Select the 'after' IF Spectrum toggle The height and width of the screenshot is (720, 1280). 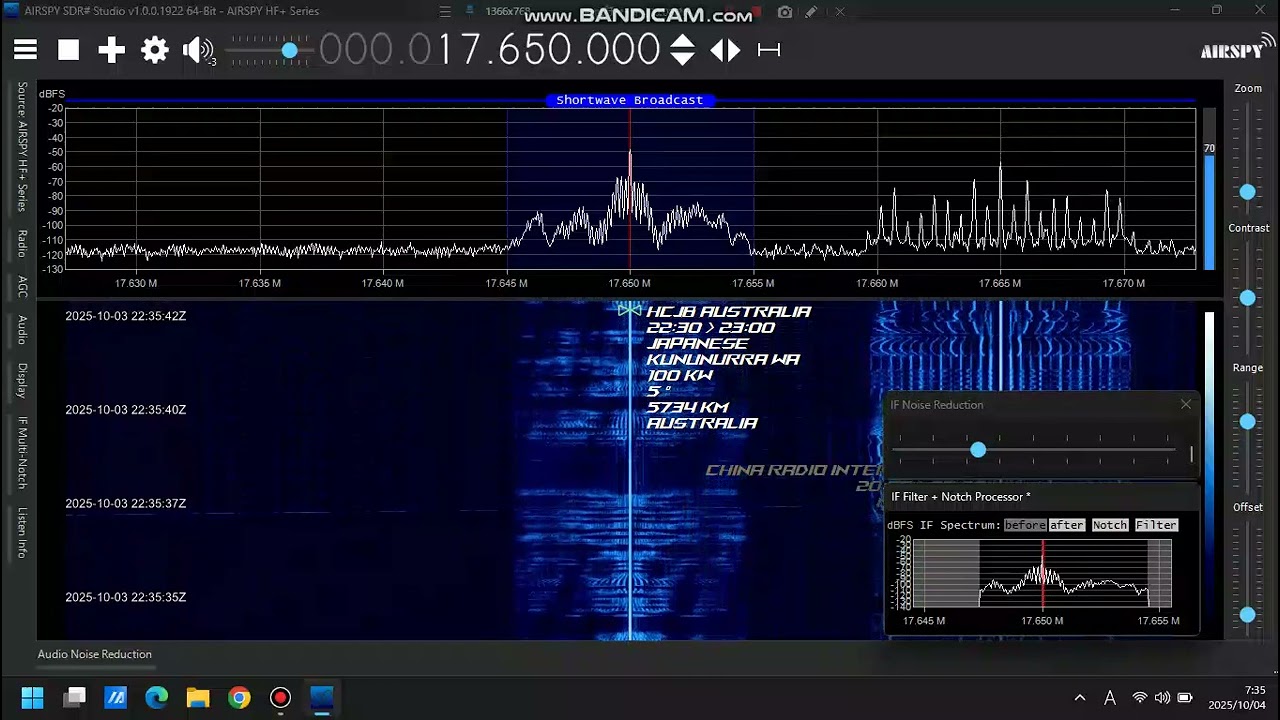point(1066,525)
